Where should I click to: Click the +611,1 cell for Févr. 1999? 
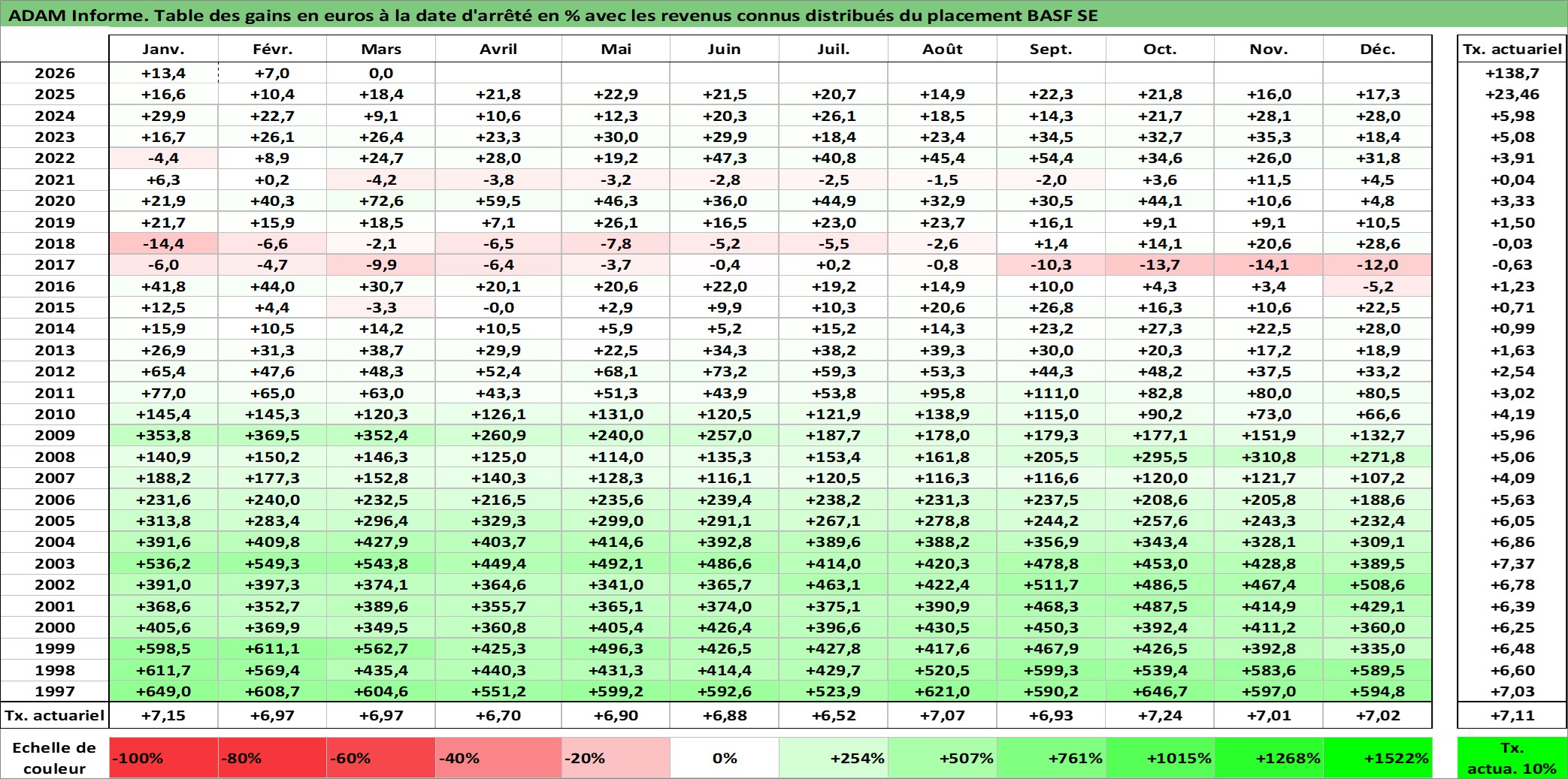tap(272, 648)
